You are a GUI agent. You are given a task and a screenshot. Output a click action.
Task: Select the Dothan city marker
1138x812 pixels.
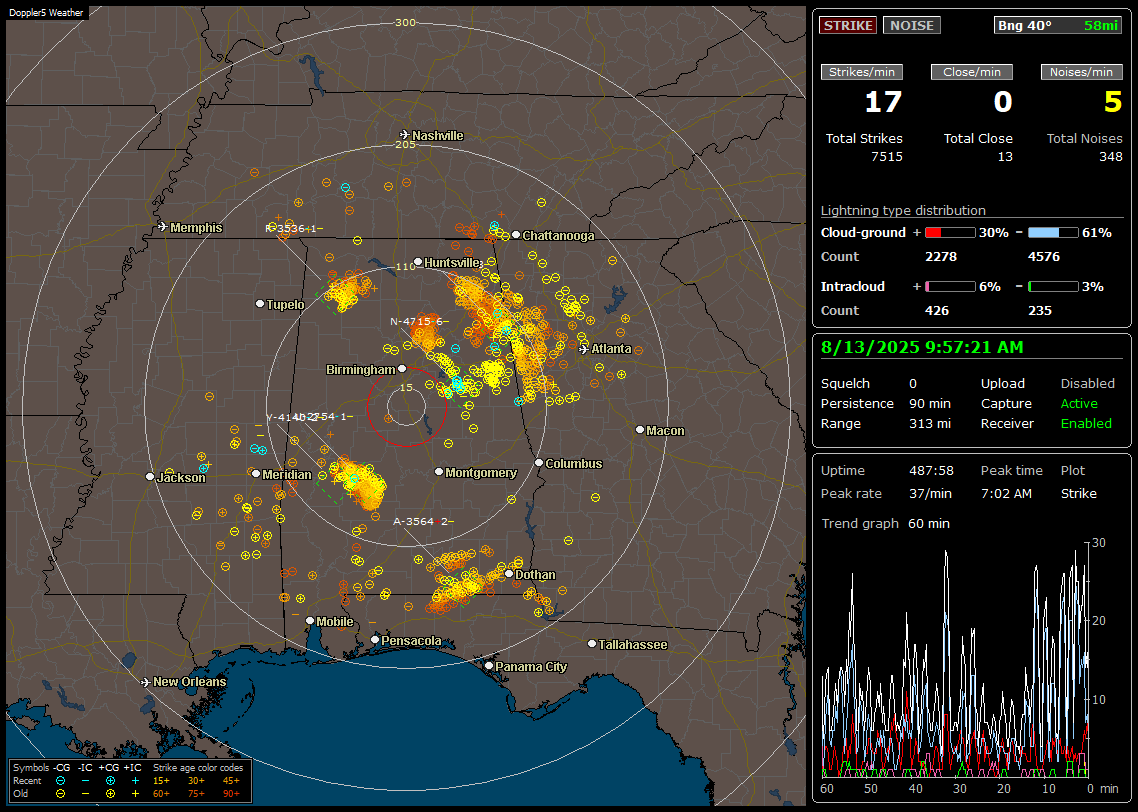click(509, 573)
